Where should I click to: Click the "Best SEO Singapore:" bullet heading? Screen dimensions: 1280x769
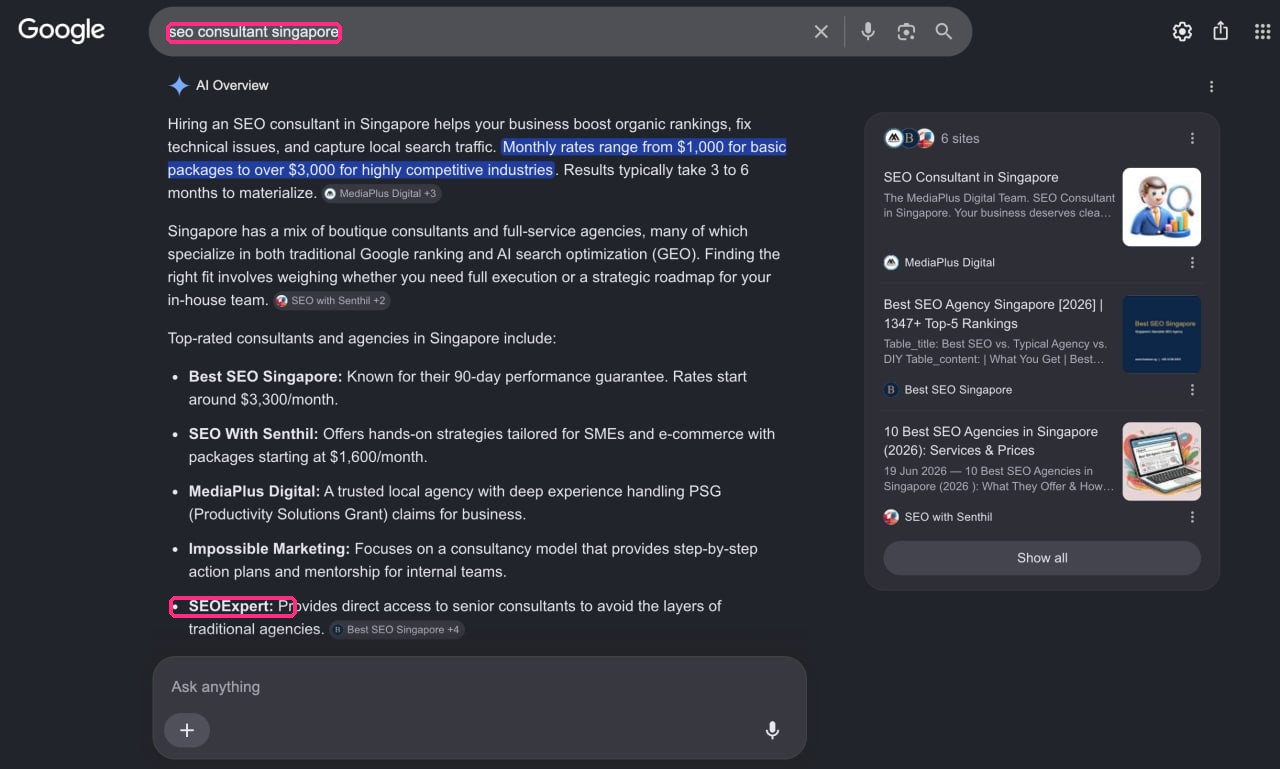[265, 377]
